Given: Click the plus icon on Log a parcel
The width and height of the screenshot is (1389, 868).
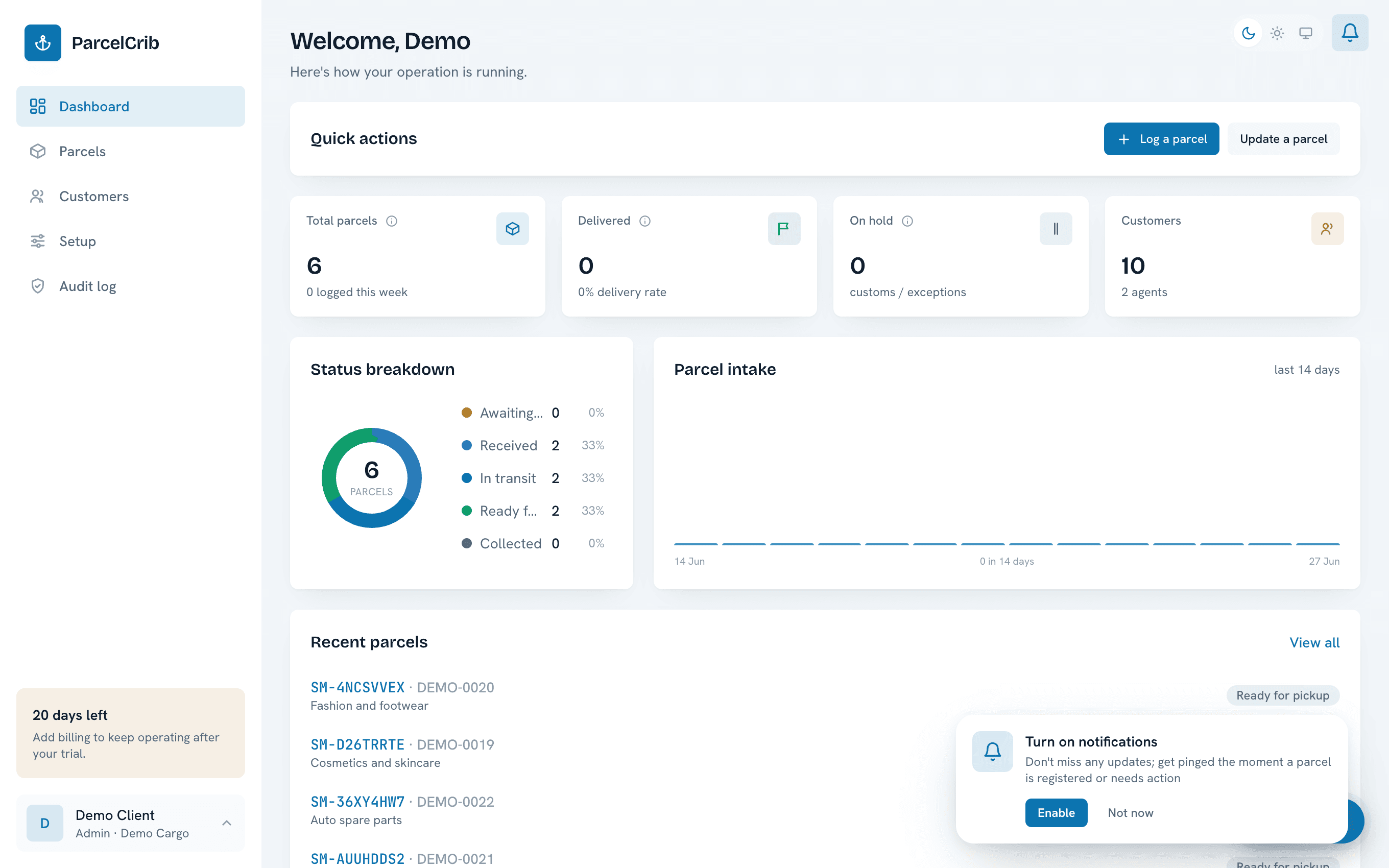Looking at the screenshot, I should click(1124, 139).
